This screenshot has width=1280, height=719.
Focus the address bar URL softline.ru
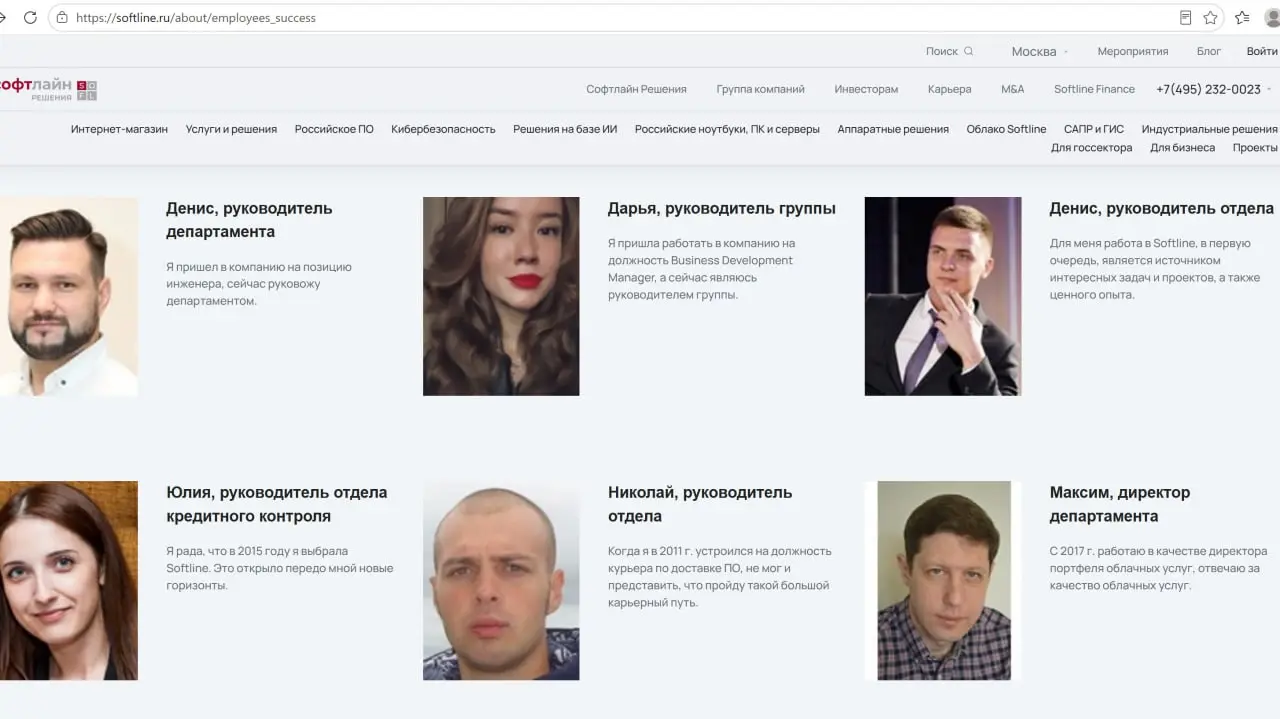tap(196, 18)
